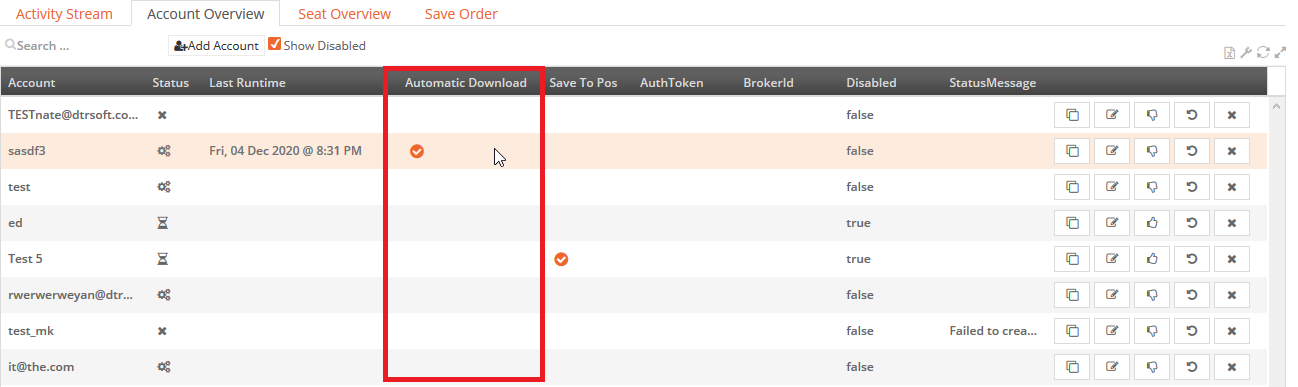Reset the test_mk account

[x=1192, y=331]
